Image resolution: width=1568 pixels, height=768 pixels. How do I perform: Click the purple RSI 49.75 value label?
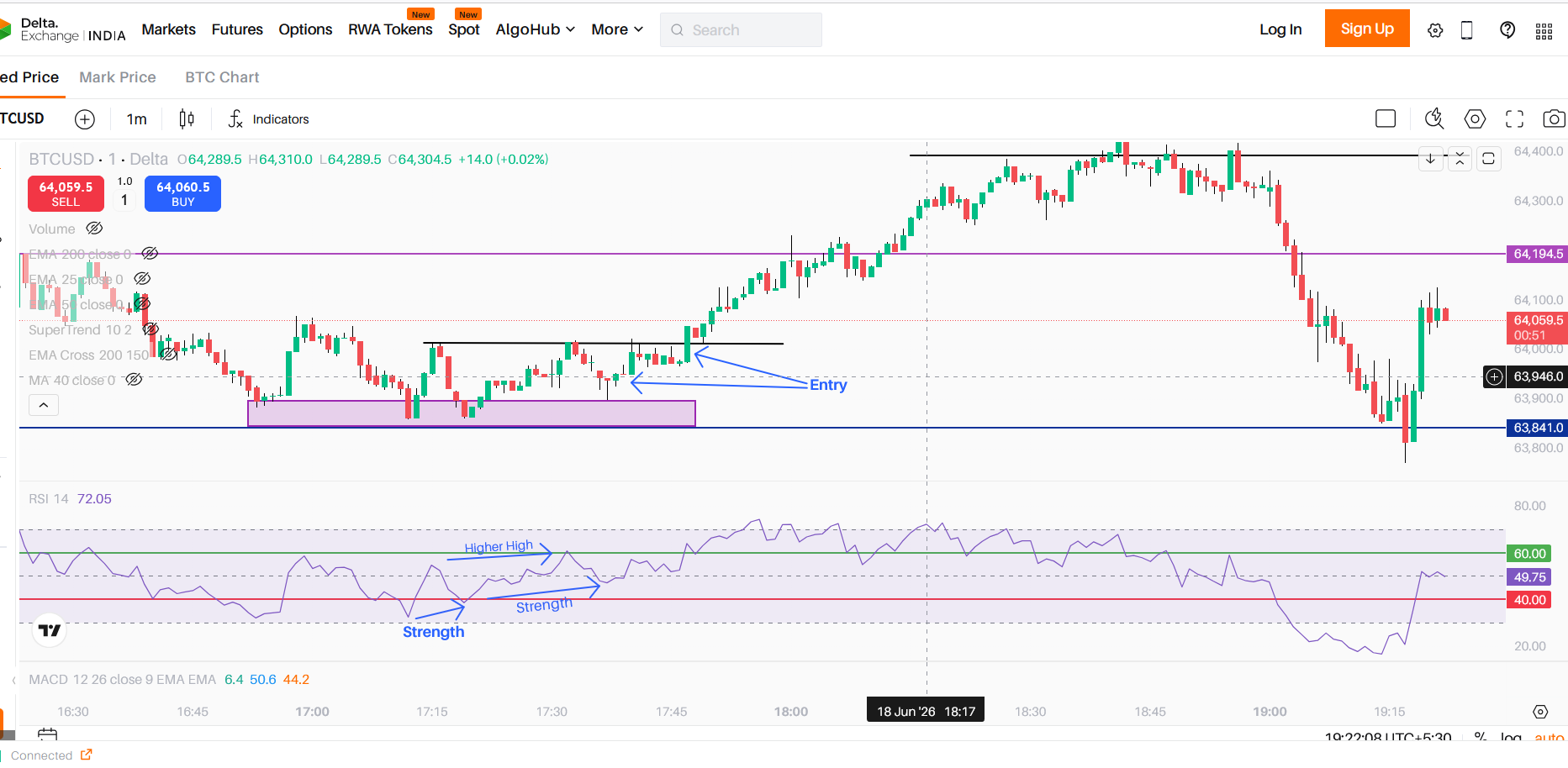1529,577
